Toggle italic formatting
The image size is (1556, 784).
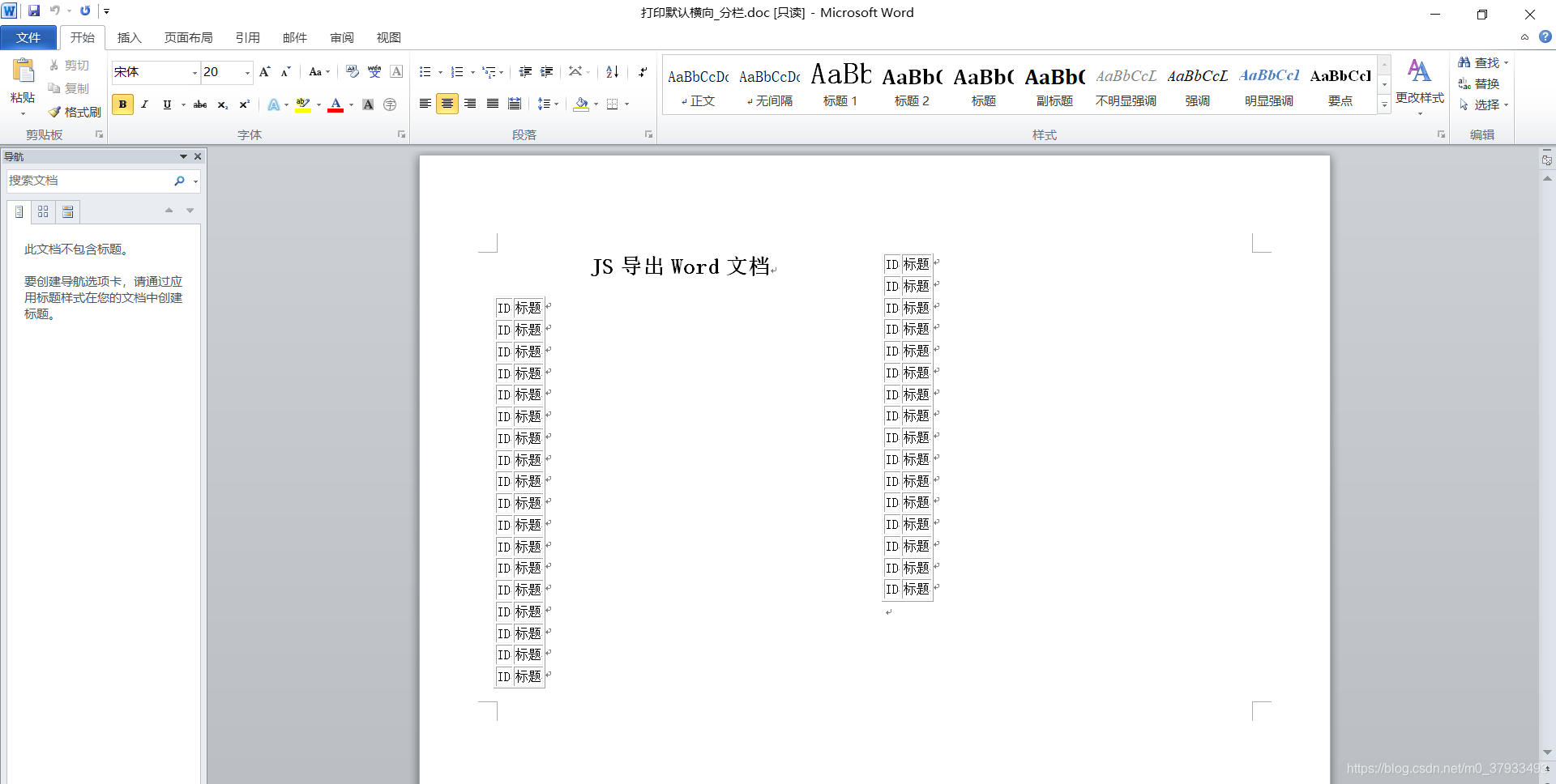point(144,104)
